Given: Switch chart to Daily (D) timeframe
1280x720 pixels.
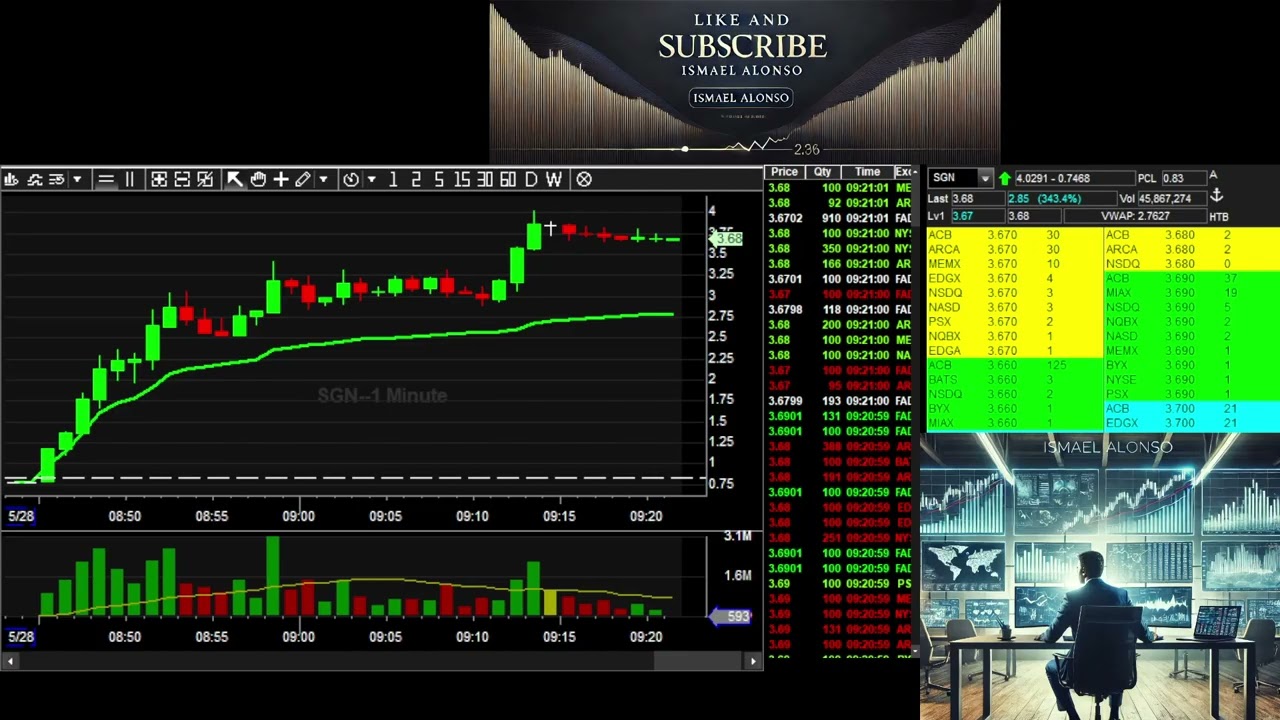Looking at the screenshot, I should 531,179.
